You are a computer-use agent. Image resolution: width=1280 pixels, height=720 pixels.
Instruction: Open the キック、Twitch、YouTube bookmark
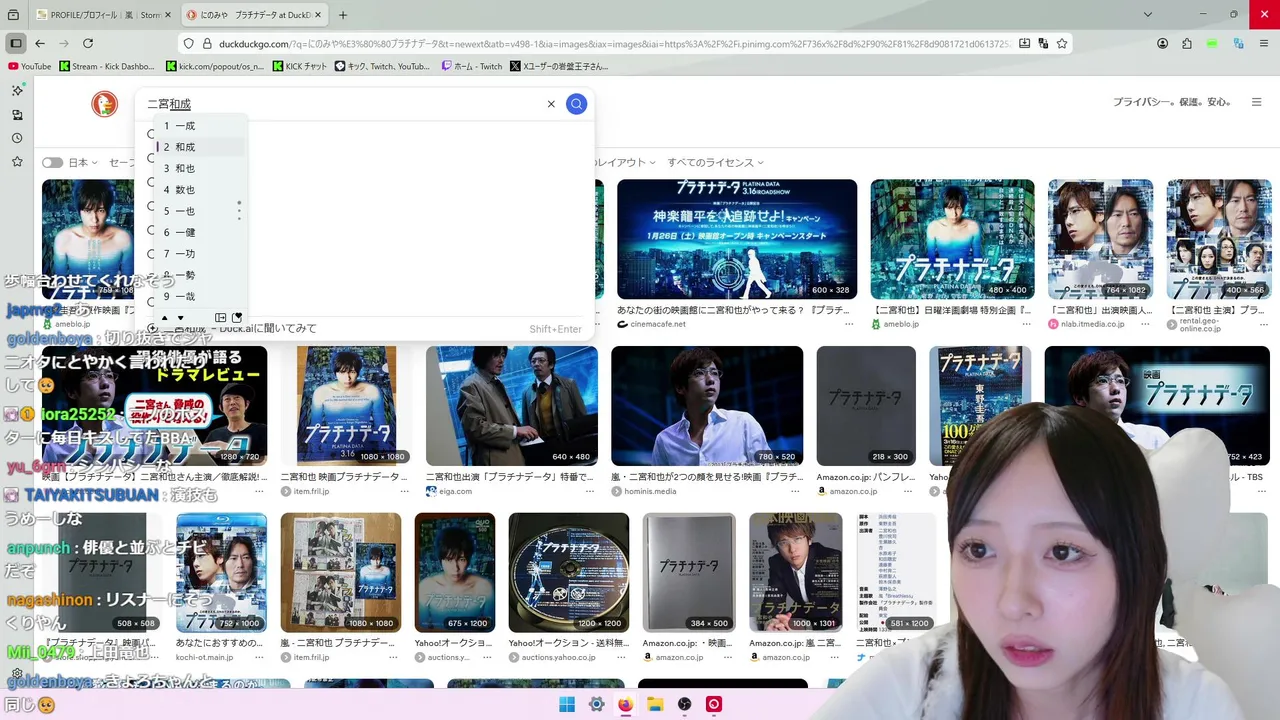point(383,66)
